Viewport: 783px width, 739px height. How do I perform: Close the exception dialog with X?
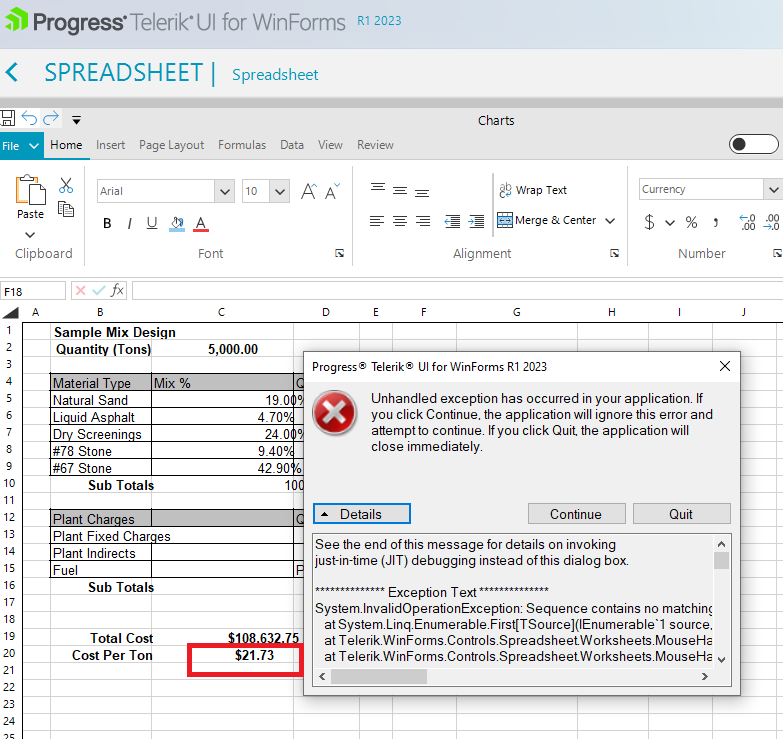[x=725, y=366]
